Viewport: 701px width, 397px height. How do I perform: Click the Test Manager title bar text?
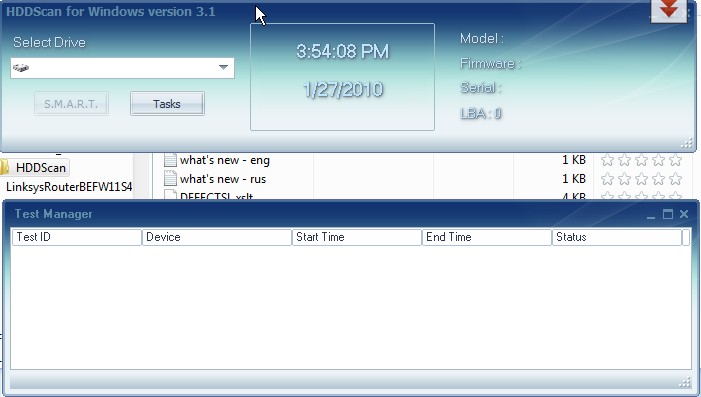[x=53, y=214]
